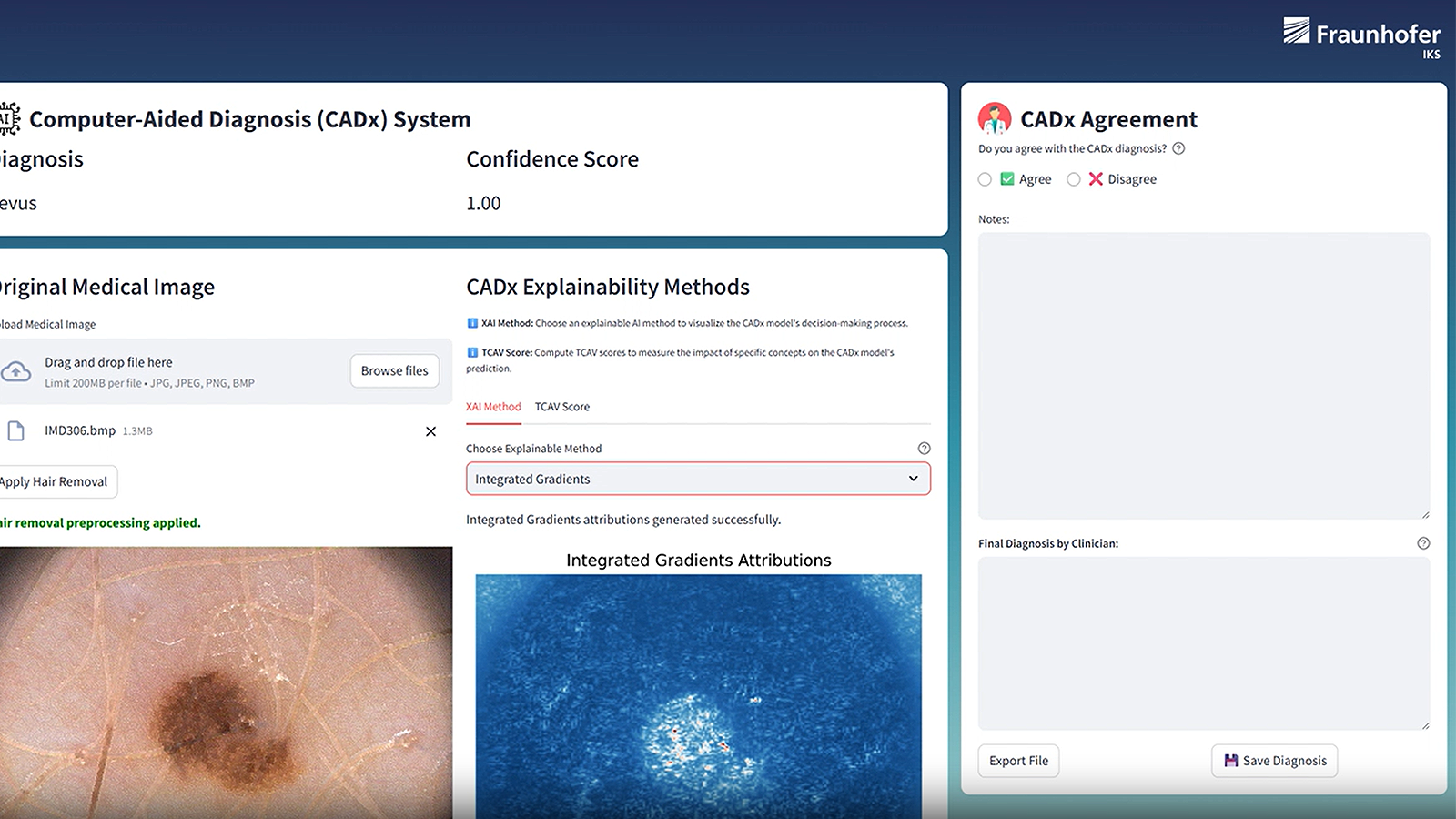
Task: Click the Integrated Gradients Attributions heatmap
Action: [x=698, y=696]
